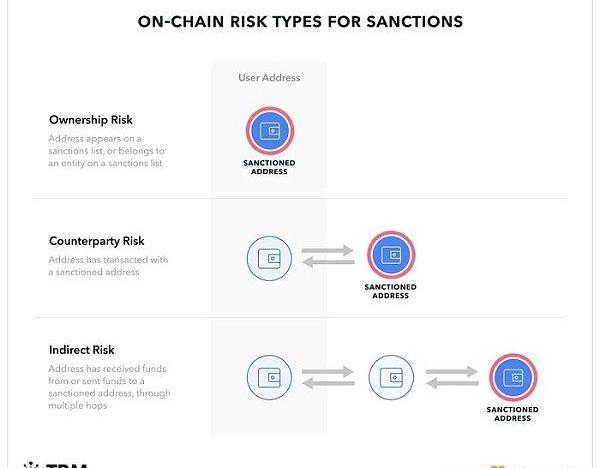Click the Ownership Risk heading

coord(91,120)
